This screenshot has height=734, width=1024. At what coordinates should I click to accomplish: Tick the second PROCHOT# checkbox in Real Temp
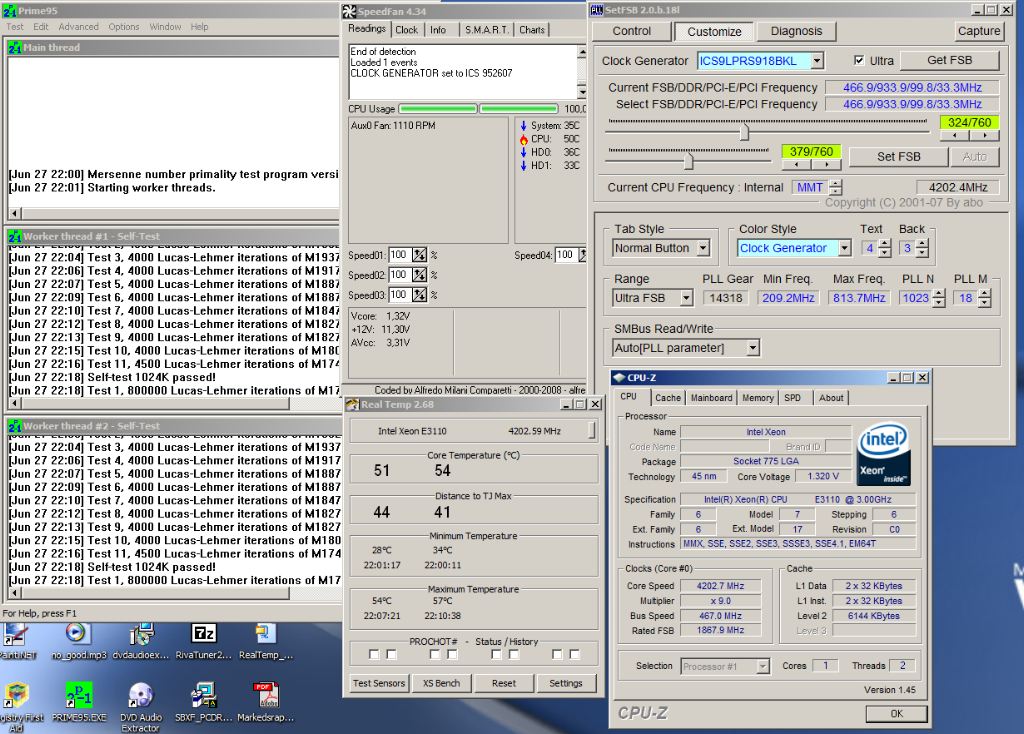click(391, 654)
